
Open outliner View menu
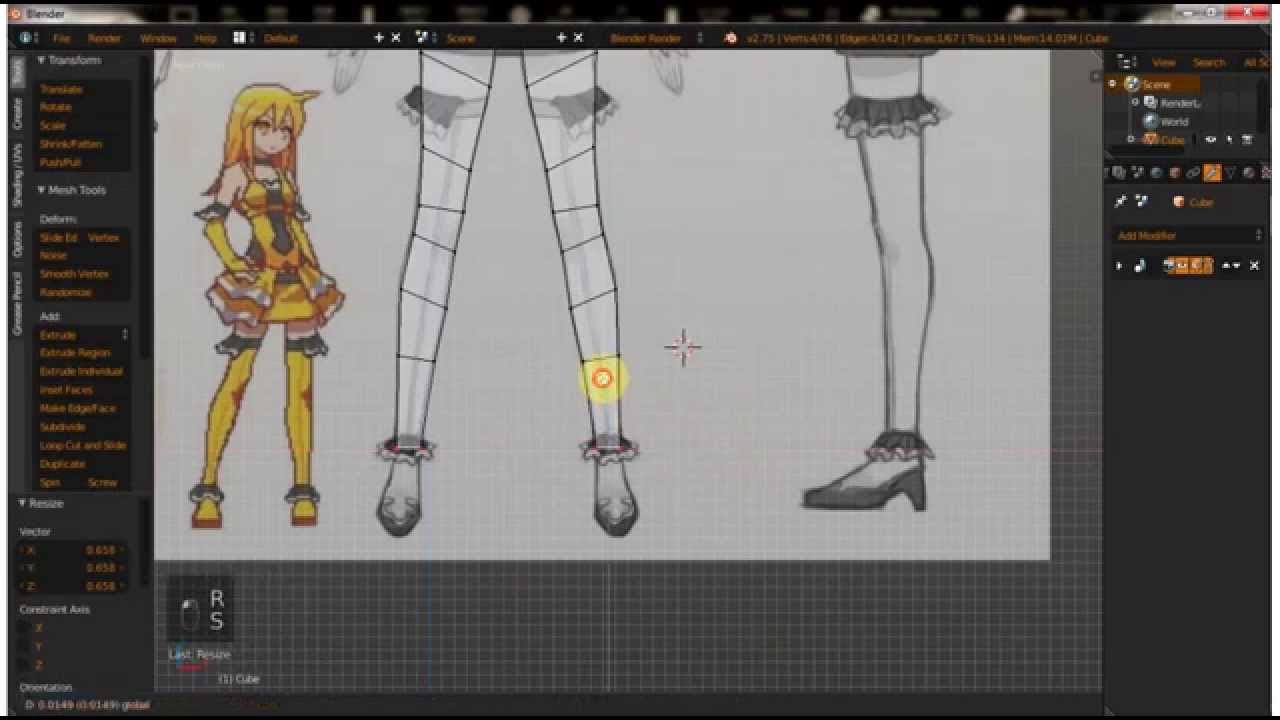coord(1164,62)
